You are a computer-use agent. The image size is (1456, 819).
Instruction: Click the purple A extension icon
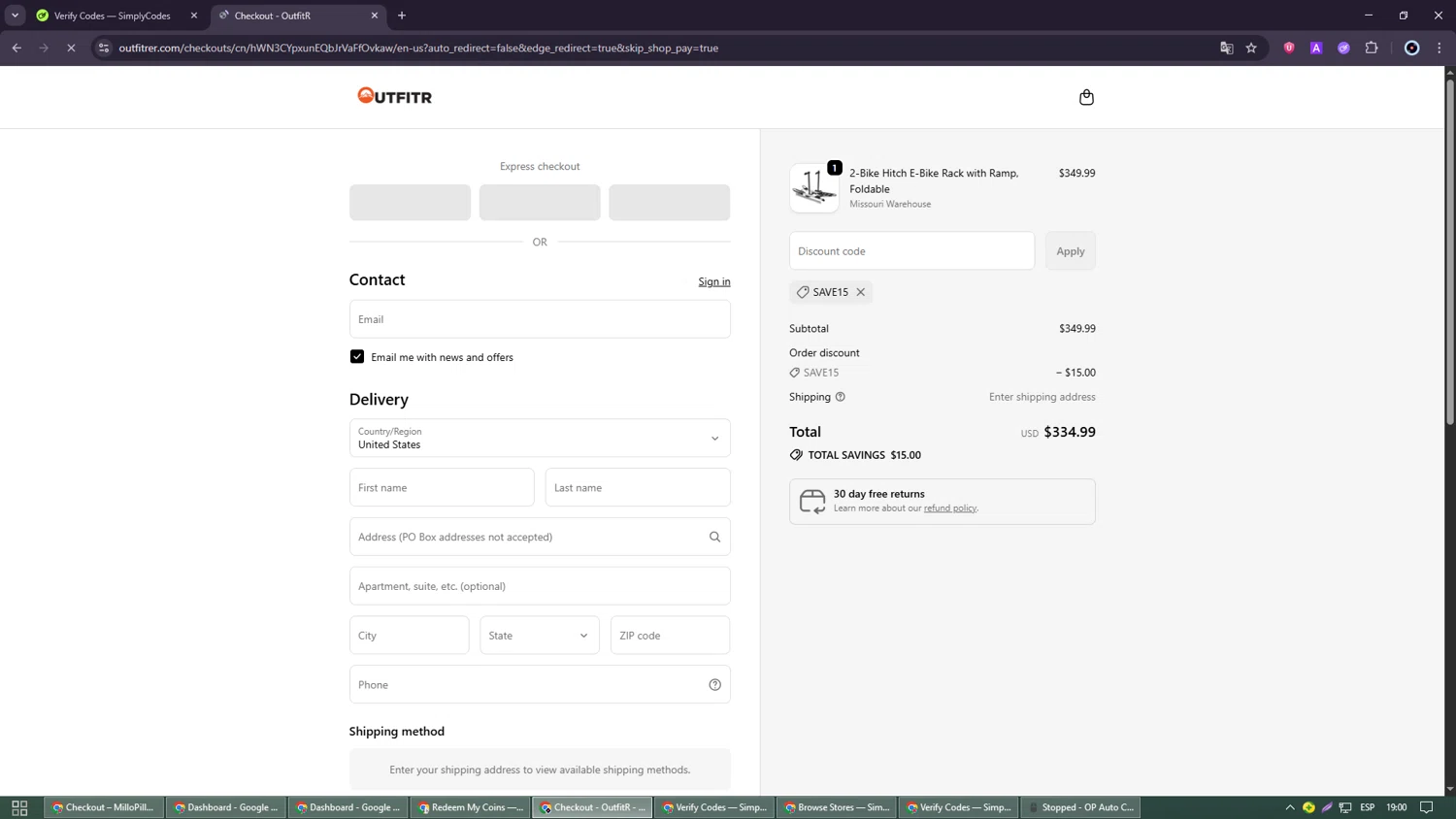click(1316, 48)
